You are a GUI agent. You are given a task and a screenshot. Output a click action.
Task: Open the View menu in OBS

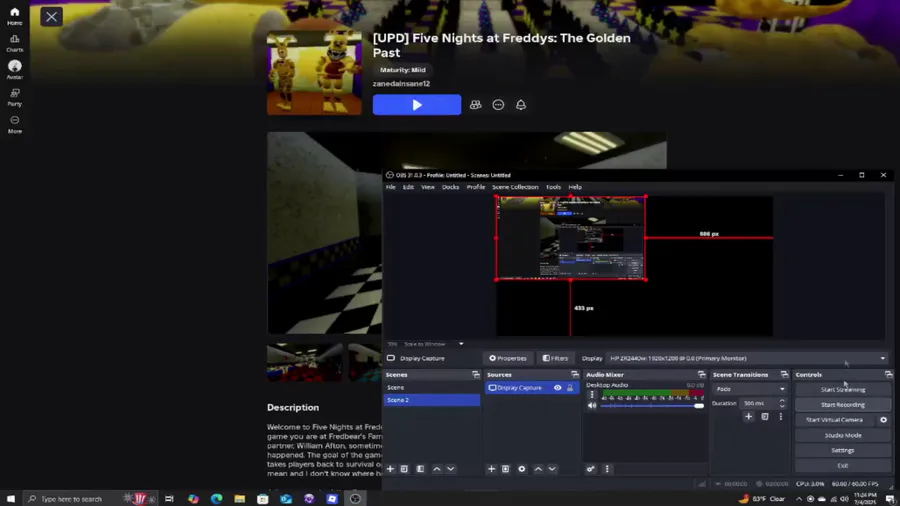[x=428, y=187]
